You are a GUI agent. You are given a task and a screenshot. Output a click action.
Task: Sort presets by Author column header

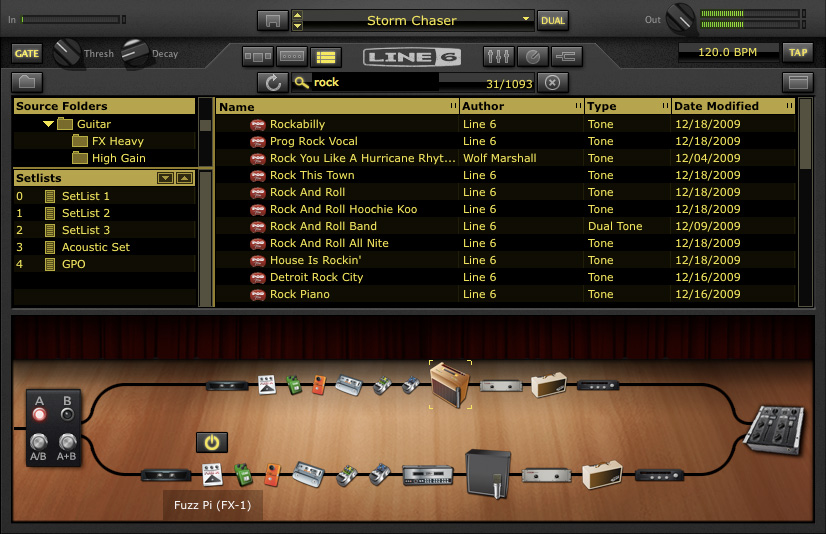tap(520, 106)
